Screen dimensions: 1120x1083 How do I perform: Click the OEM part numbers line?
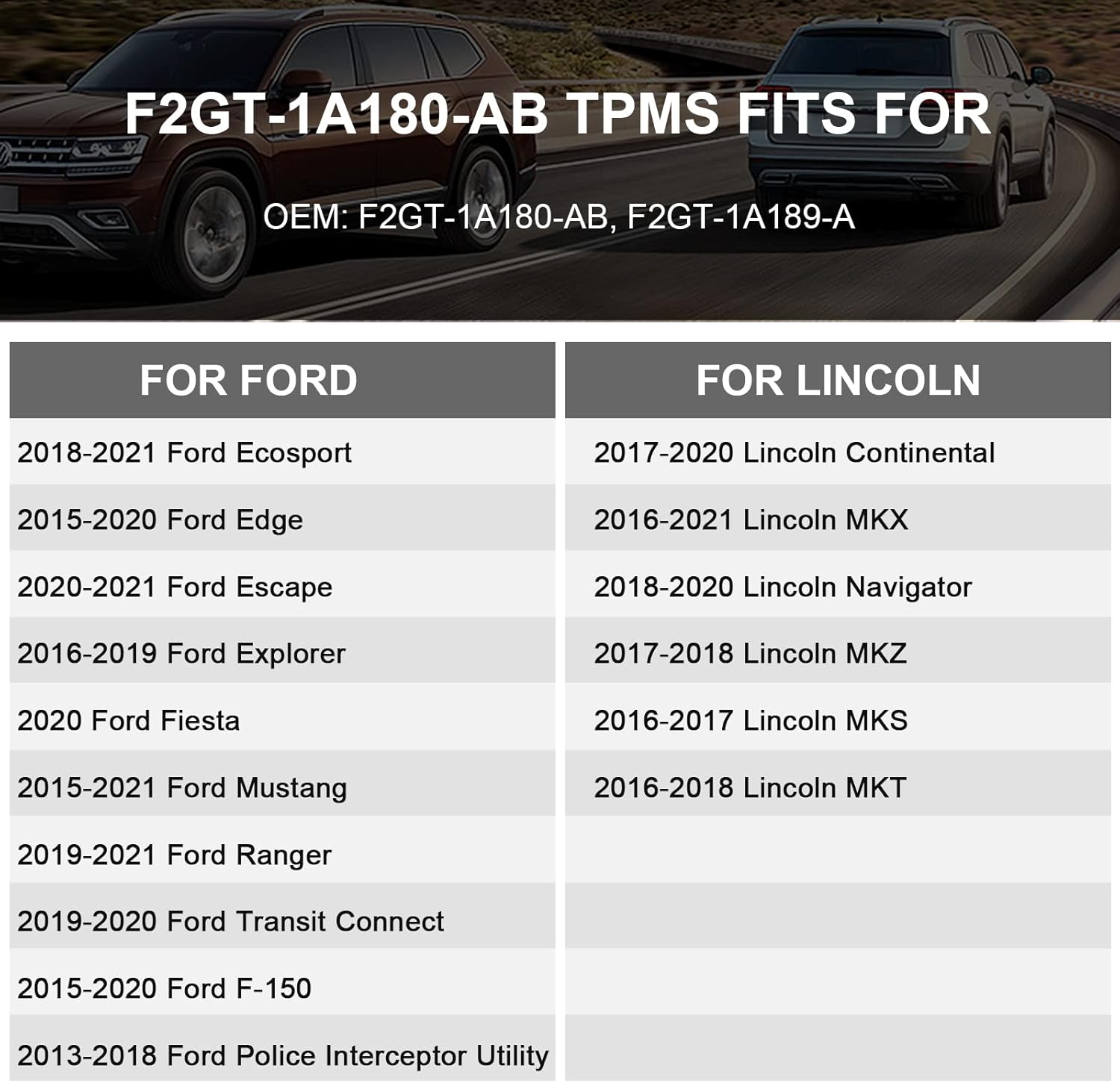pos(559,217)
